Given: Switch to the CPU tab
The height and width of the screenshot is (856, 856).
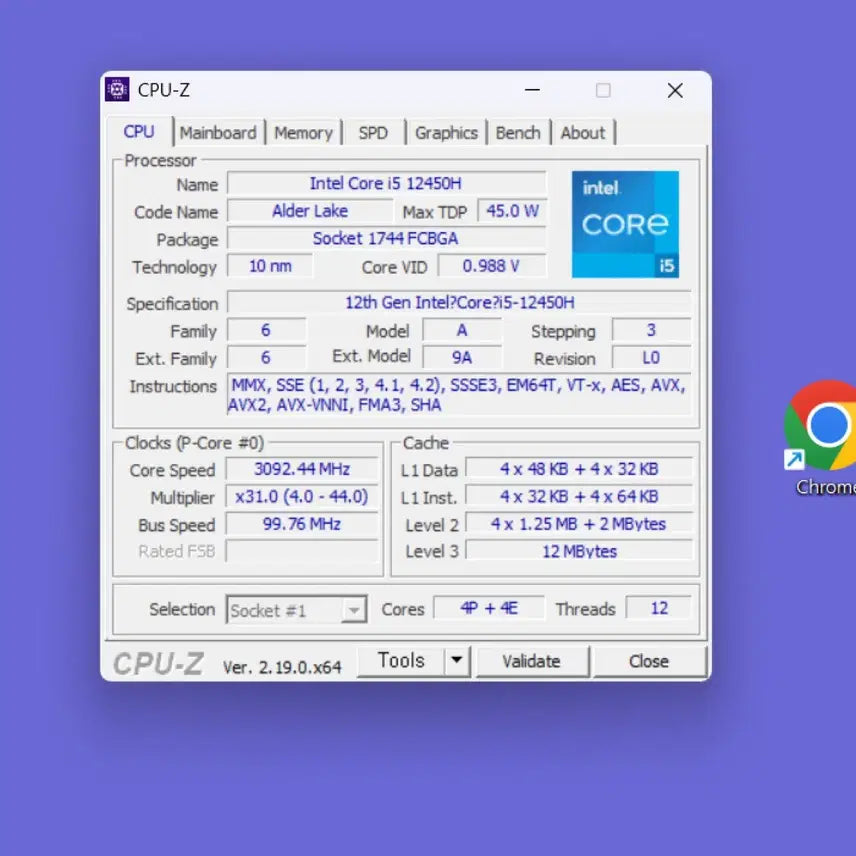Looking at the screenshot, I should click(139, 132).
